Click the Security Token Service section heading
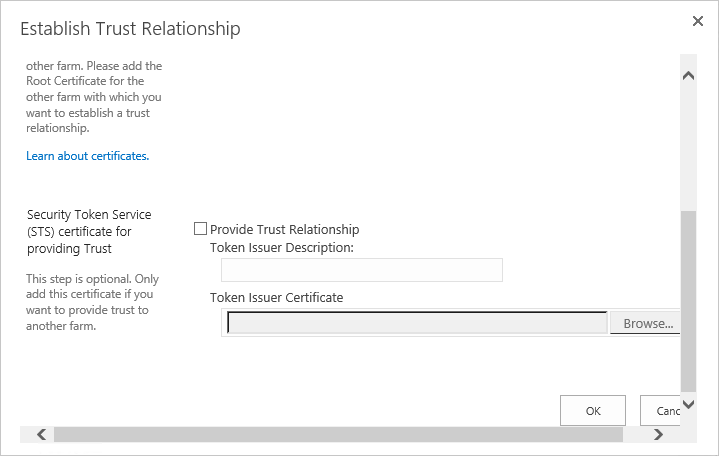This screenshot has width=719, height=456. (x=89, y=231)
